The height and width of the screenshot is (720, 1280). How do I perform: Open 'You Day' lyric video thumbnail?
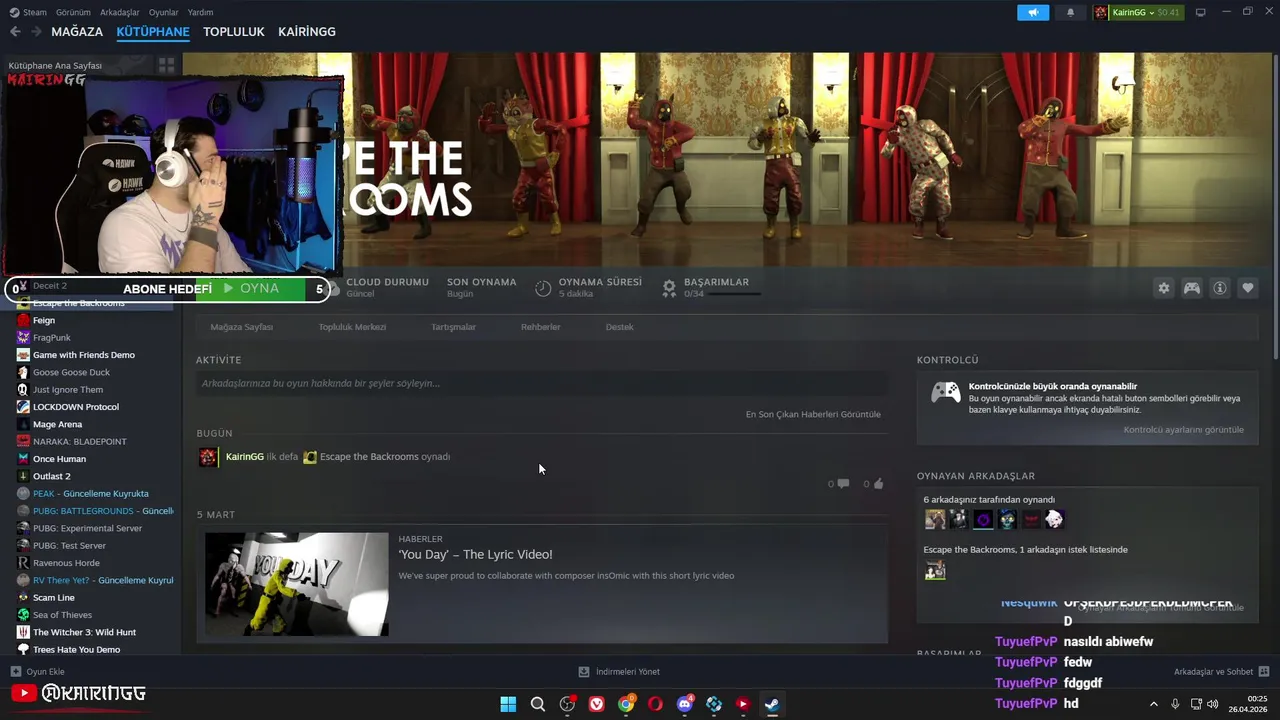coord(297,584)
